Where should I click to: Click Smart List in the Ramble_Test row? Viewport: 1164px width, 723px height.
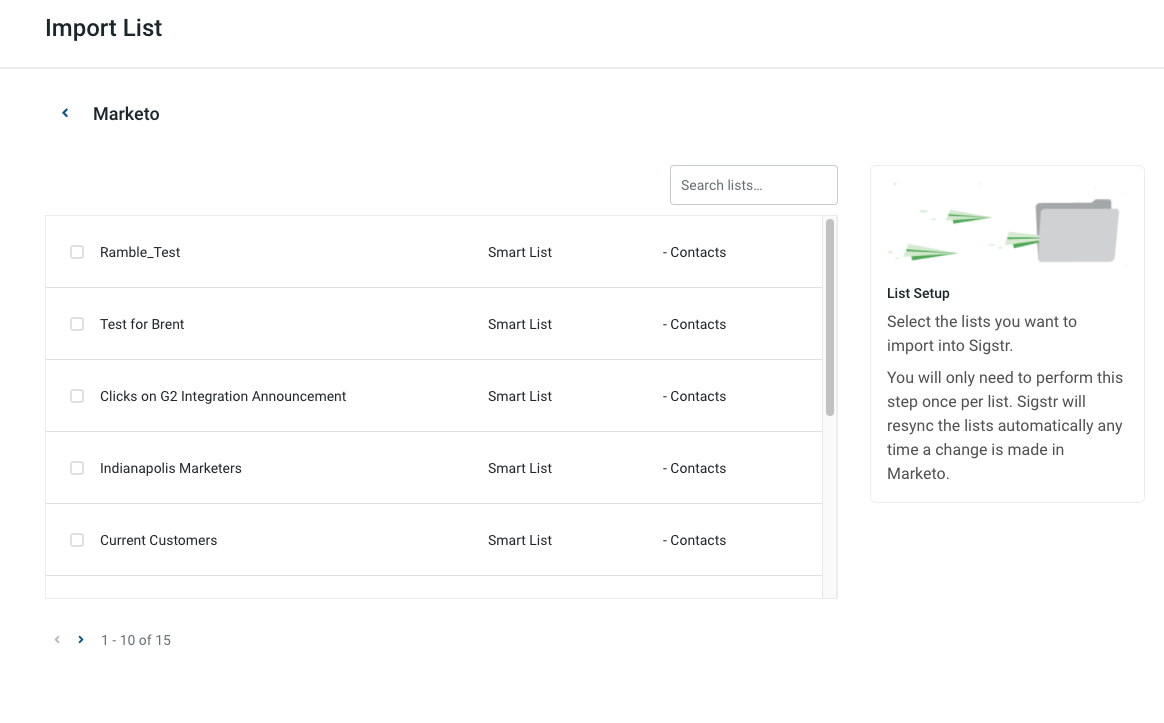point(520,252)
